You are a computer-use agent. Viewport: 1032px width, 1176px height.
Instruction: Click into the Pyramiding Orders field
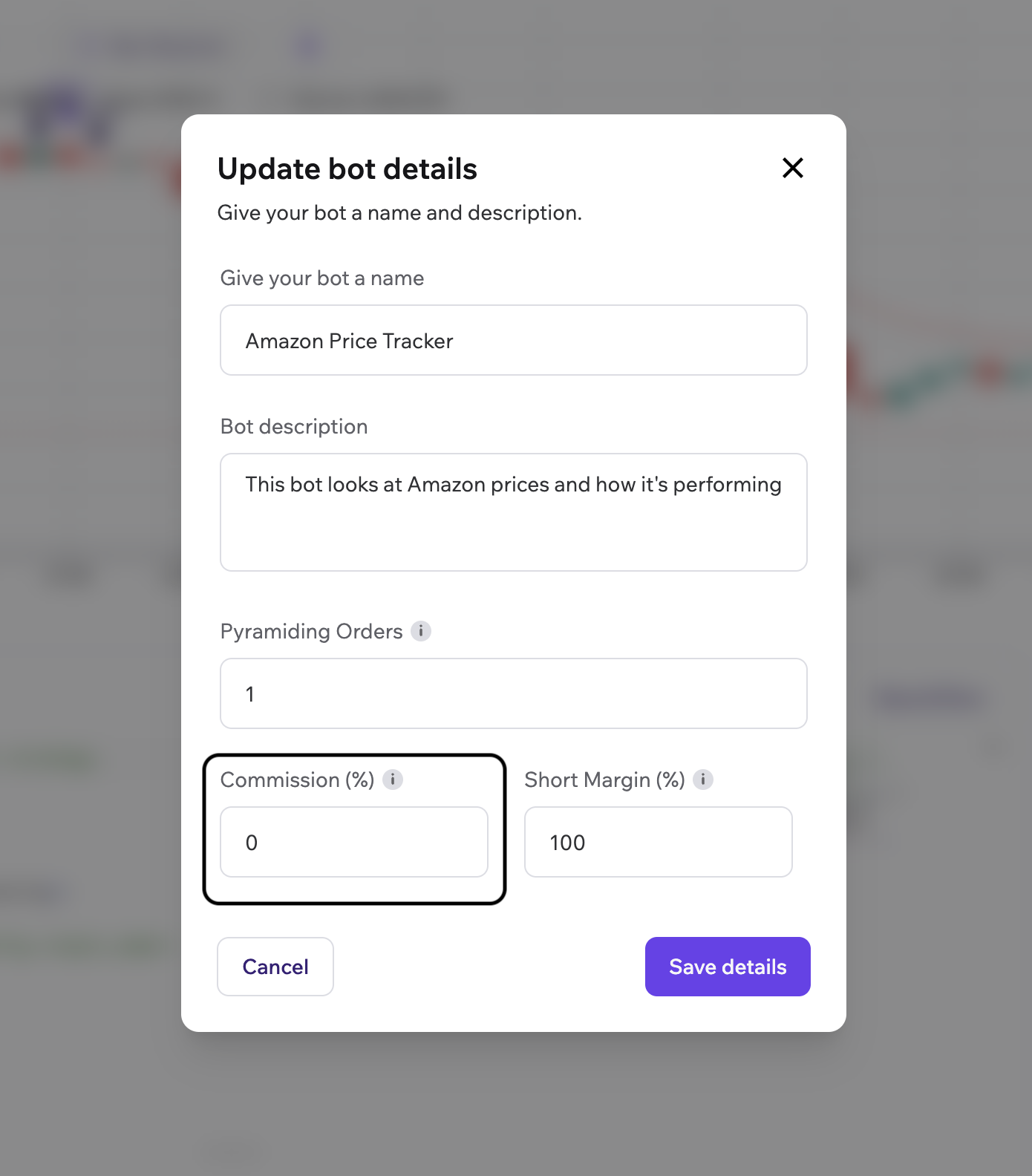[x=514, y=693]
